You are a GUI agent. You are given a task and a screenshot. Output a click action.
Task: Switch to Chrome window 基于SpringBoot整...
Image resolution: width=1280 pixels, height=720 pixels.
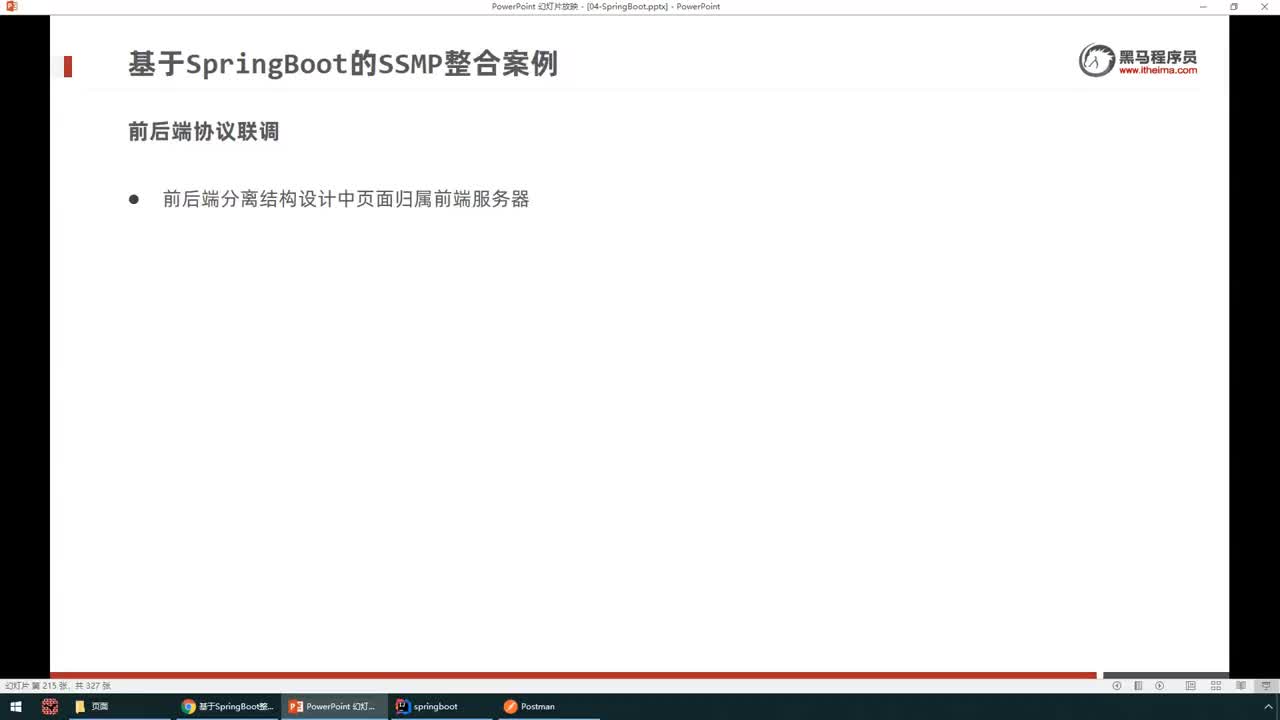click(x=228, y=706)
